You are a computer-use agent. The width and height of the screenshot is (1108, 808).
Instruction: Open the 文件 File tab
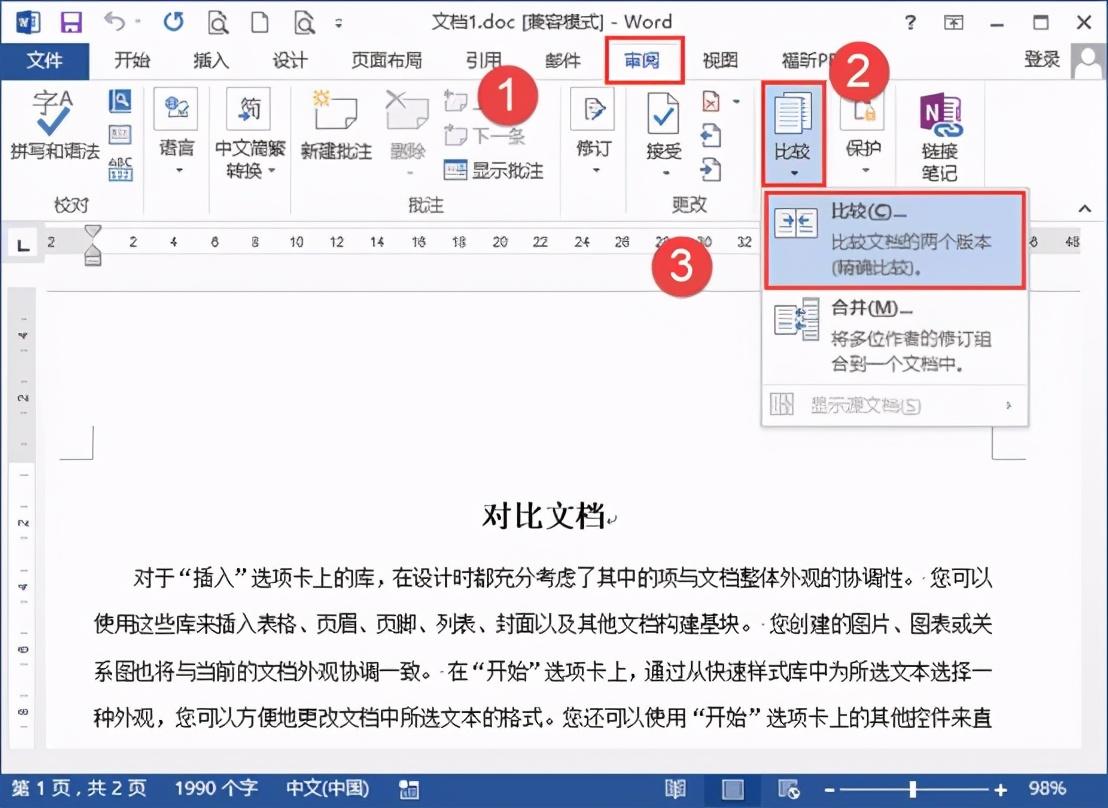point(45,61)
